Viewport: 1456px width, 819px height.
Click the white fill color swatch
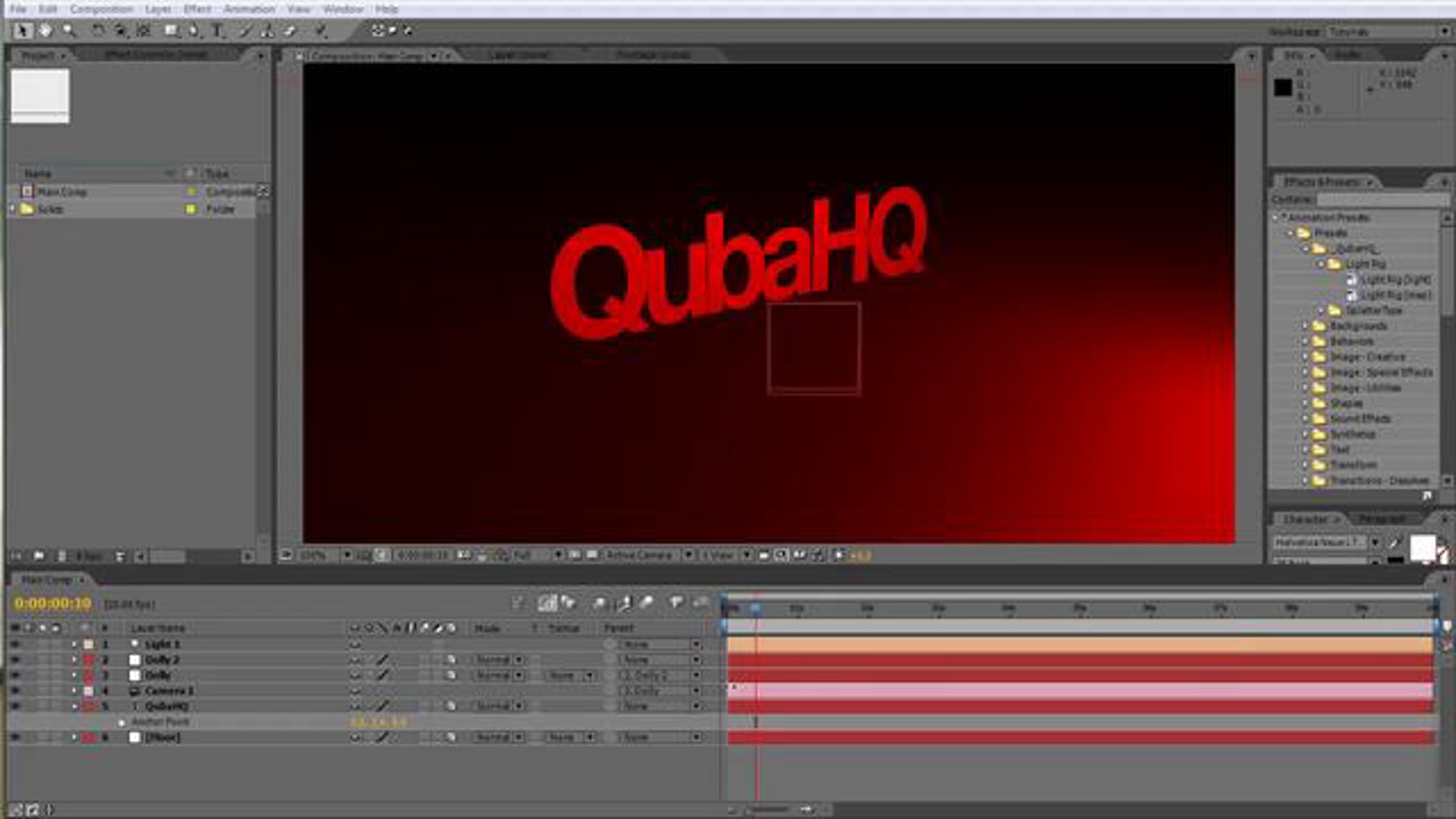1422,547
